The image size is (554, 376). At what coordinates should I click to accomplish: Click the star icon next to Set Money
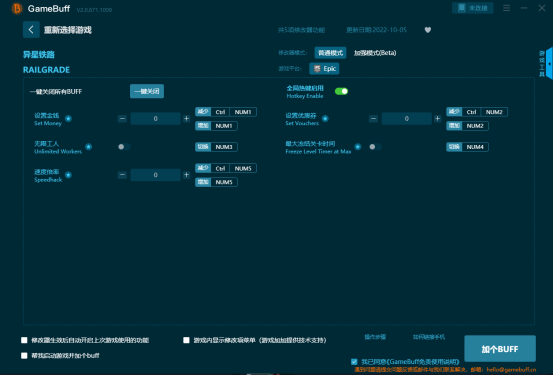pyautogui.click(x=69, y=119)
